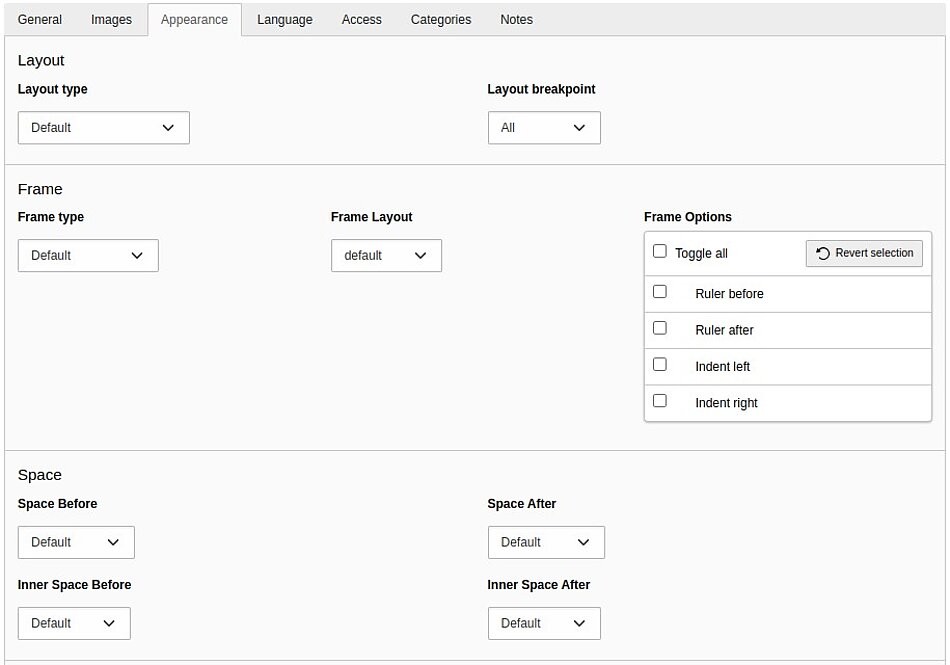Open the Images tab
Screen dimensions: 950x665
111,20
